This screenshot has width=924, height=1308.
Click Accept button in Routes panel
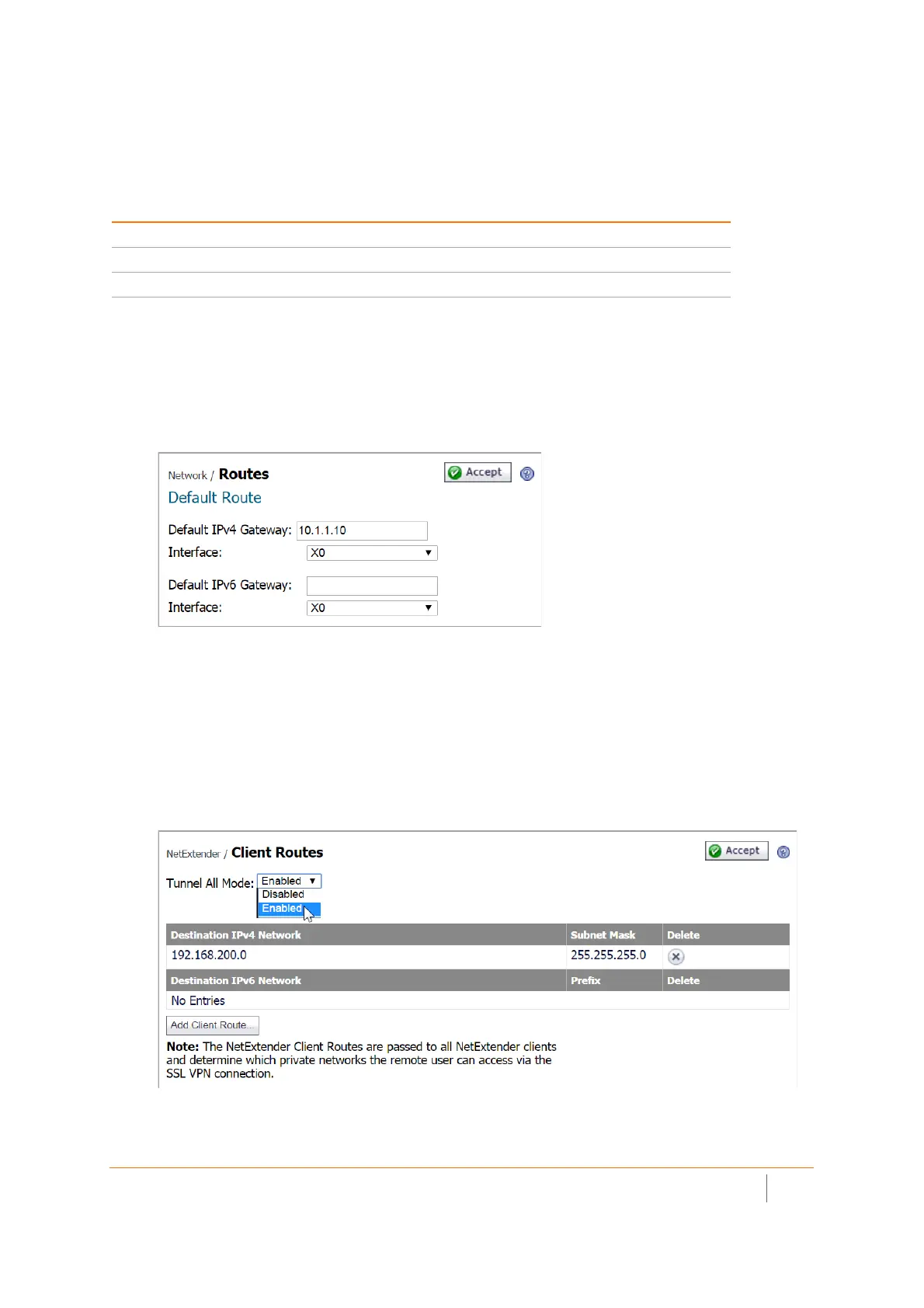click(x=478, y=472)
